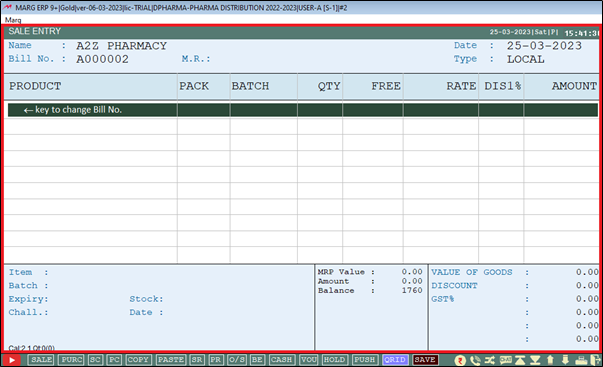Click the PASTE button

[x=170, y=360]
